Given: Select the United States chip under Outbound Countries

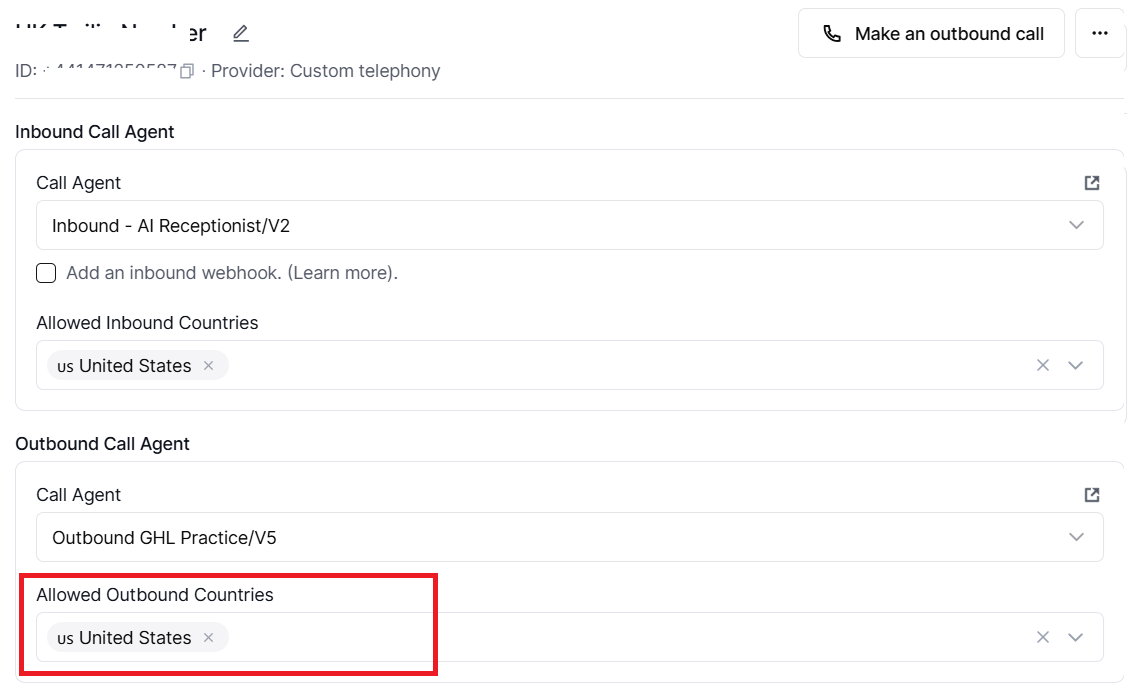Looking at the screenshot, I should click(126, 638).
